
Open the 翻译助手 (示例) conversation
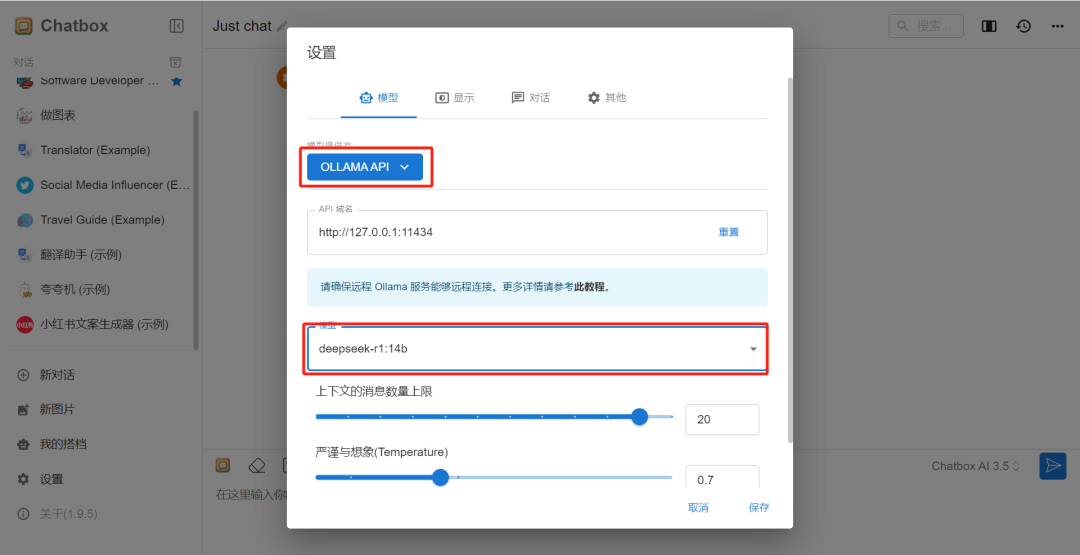click(x=101, y=255)
